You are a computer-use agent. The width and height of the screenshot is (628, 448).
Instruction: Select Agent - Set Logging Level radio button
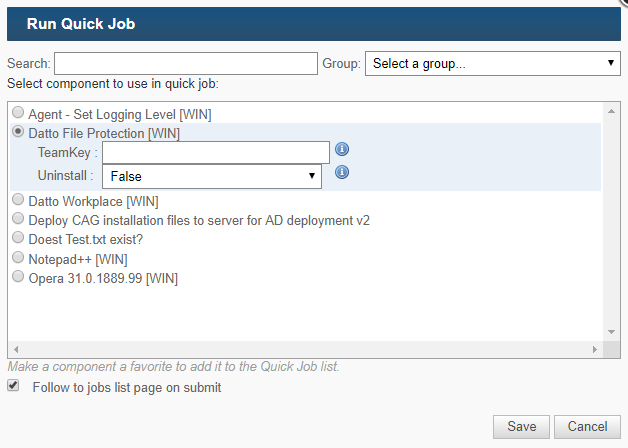point(18,113)
